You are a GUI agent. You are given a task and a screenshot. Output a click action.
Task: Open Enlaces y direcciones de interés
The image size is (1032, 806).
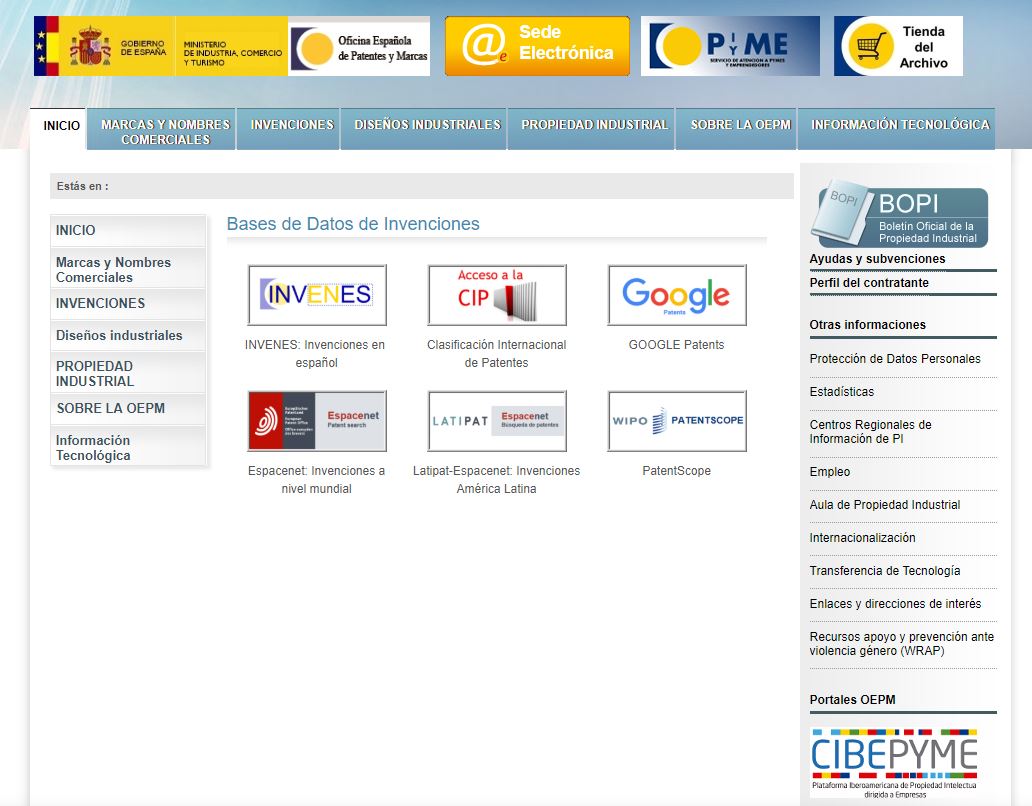click(895, 603)
